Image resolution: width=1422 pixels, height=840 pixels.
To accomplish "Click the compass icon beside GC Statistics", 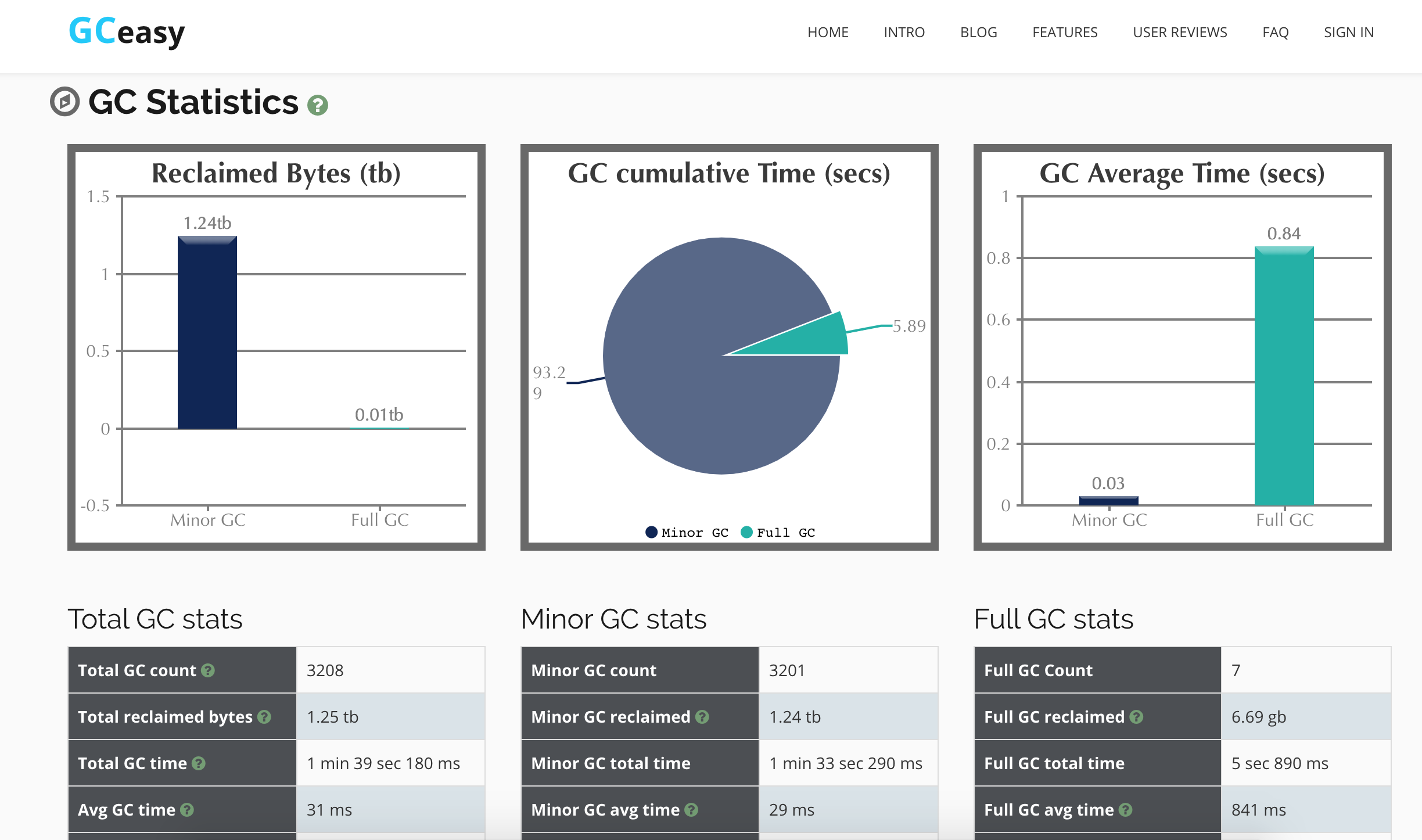I will pyautogui.click(x=64, y=102).
